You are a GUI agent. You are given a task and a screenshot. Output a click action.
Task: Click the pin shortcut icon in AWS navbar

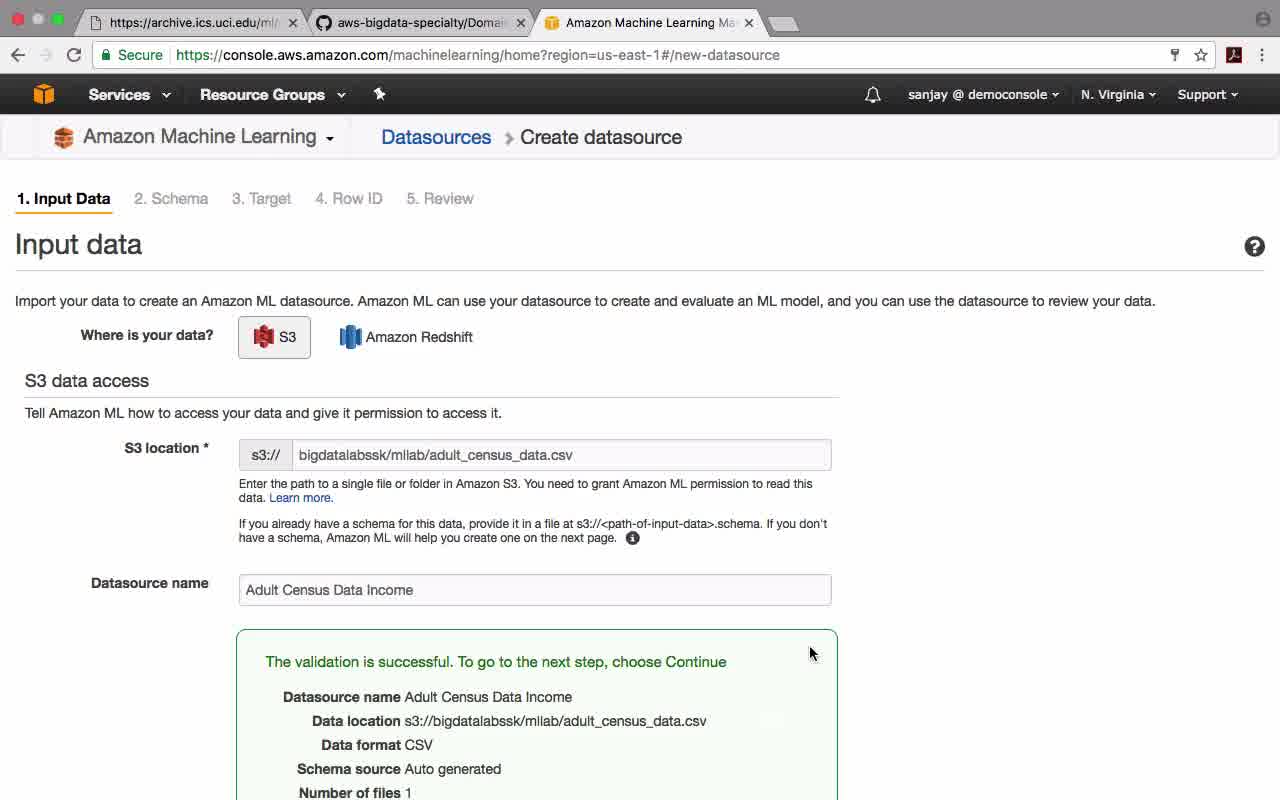(x=379, y=94)
